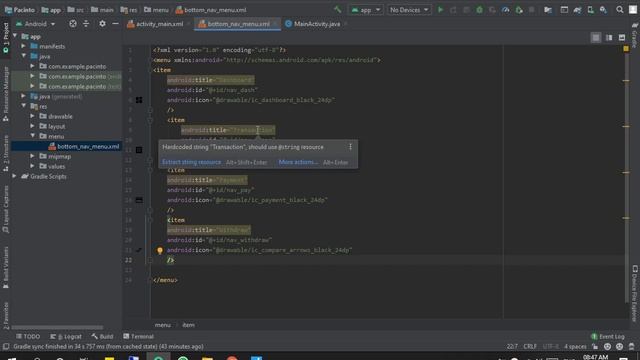Toggle the Structure side panel
This screenshot has width=640, height=360.
(6, 153)
